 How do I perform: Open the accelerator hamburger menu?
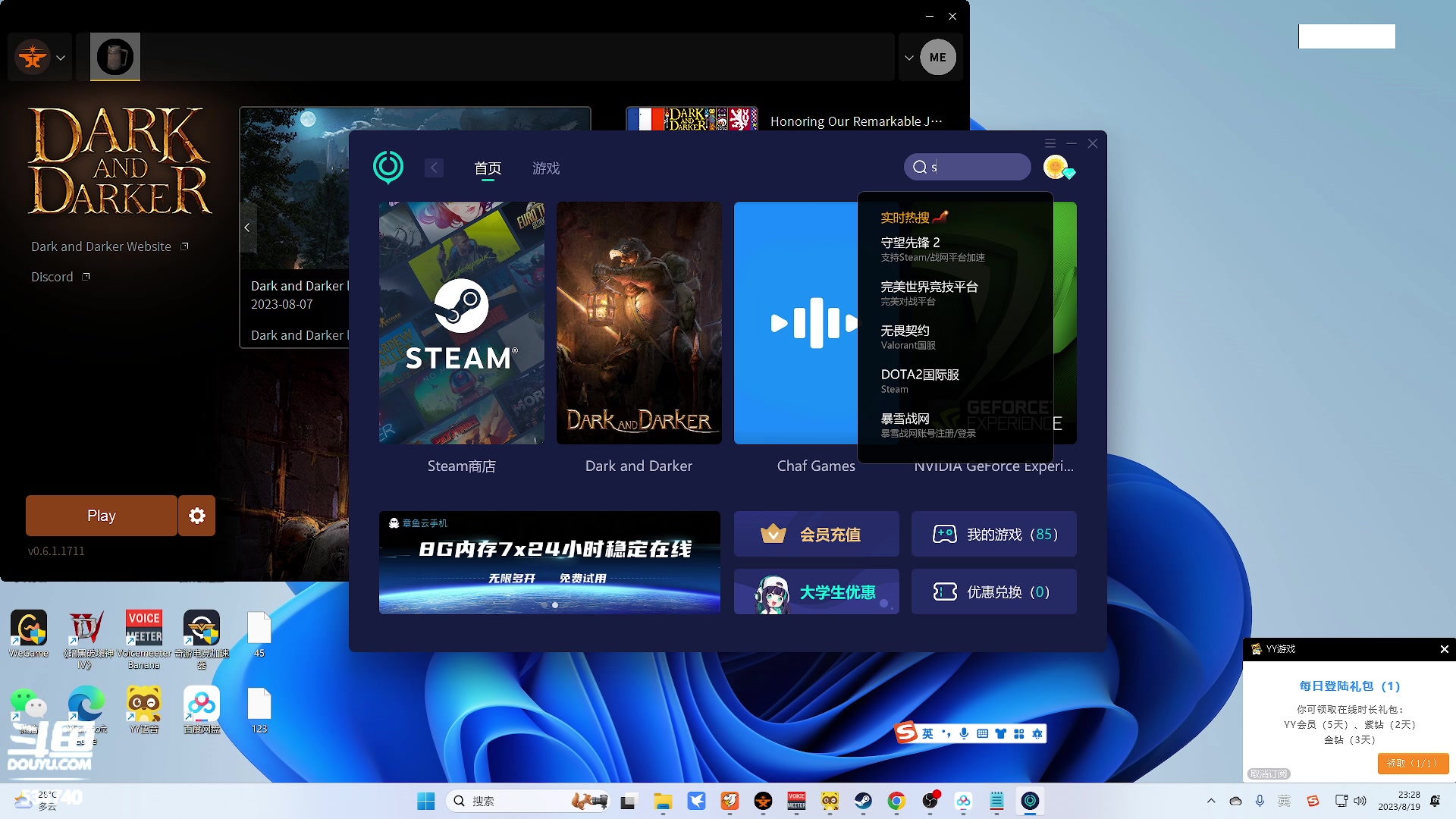pyautogui.click(x=1050, y=143)
